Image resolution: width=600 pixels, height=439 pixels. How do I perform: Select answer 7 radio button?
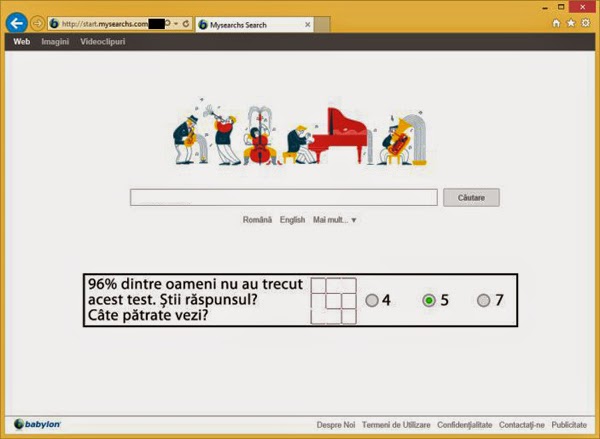point(484,300)
